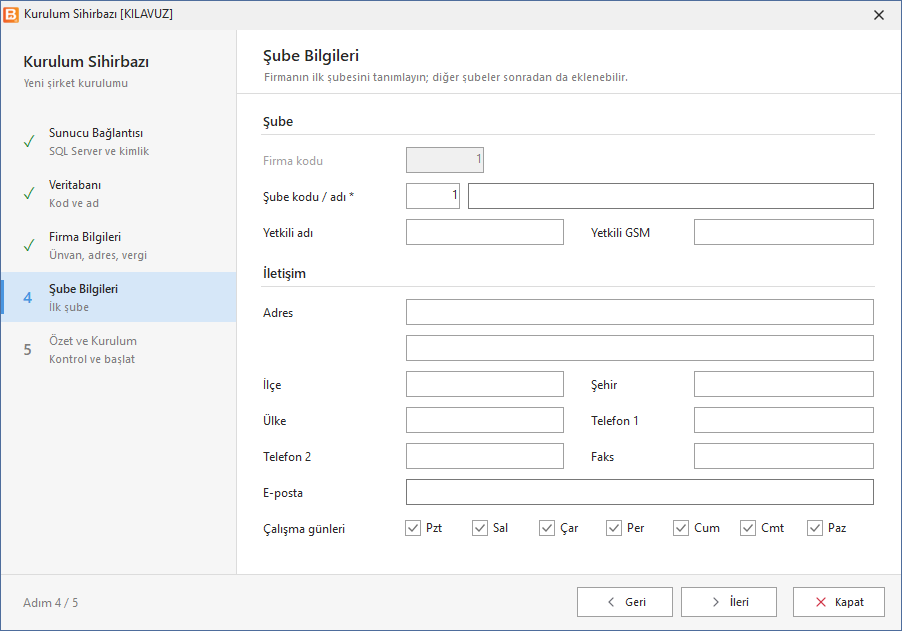Proceed with the İleri button
Image resolution: width=902 pixels, height=631 pixels.
point(729,602)
